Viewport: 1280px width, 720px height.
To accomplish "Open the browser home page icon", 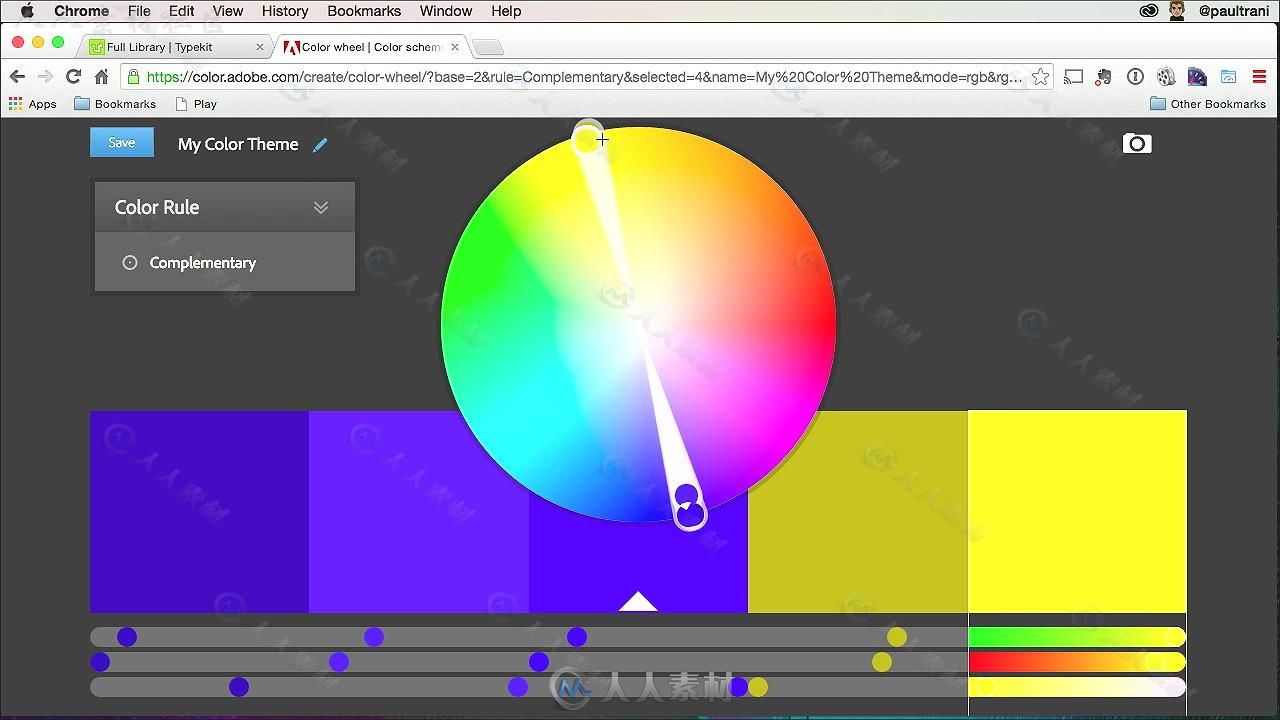I will [x=101, y=76].
